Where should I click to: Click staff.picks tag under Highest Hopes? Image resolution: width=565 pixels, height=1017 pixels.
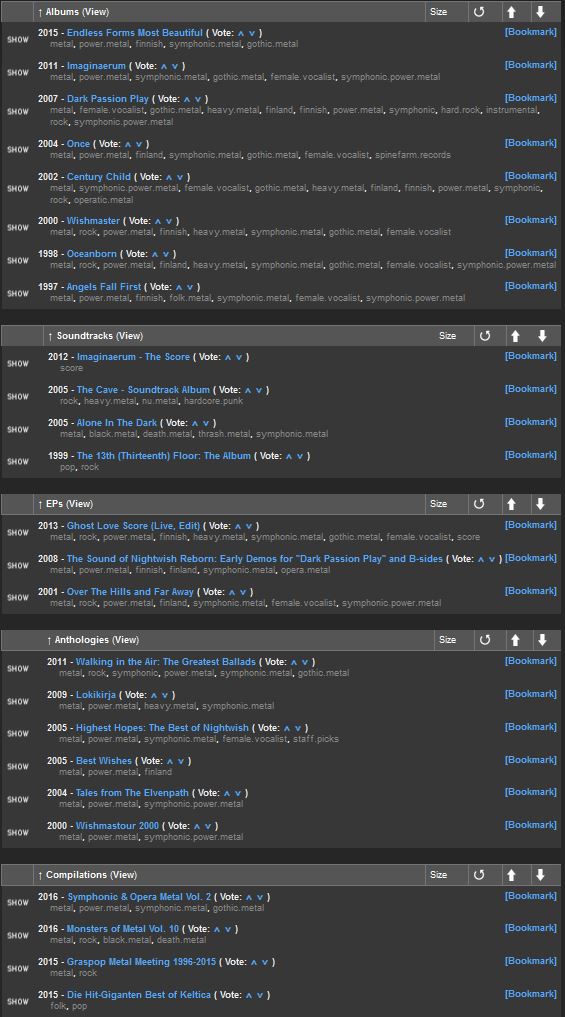(x=316, y=739)
